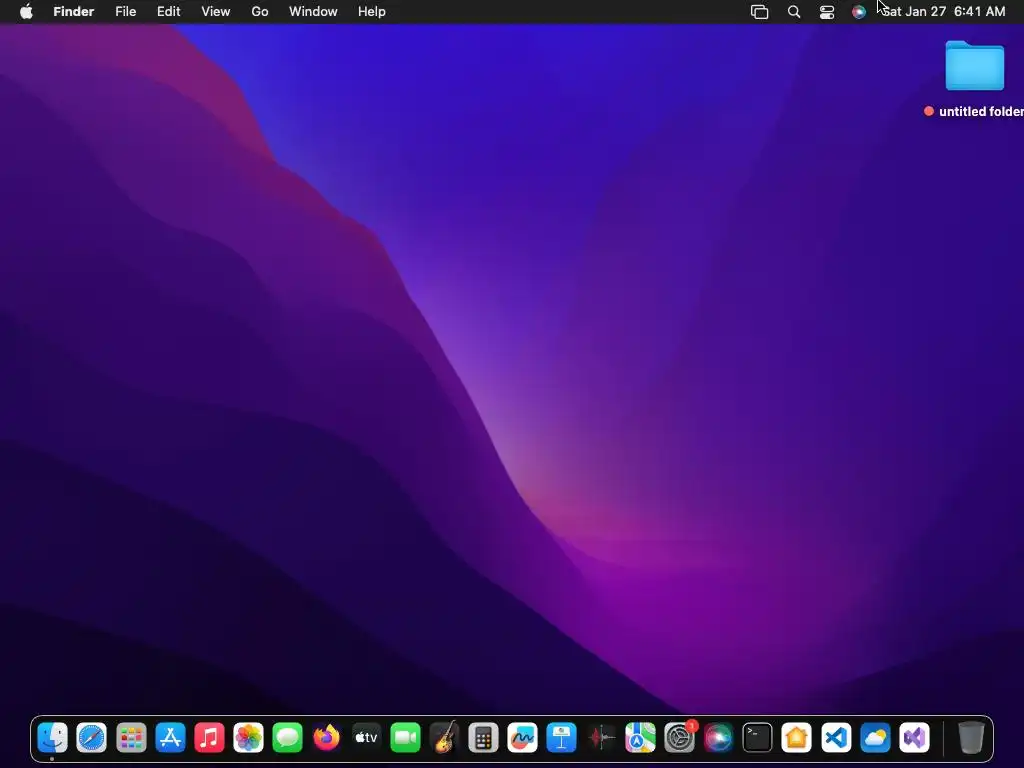Open Control Center in menu bar

(827, 12)
